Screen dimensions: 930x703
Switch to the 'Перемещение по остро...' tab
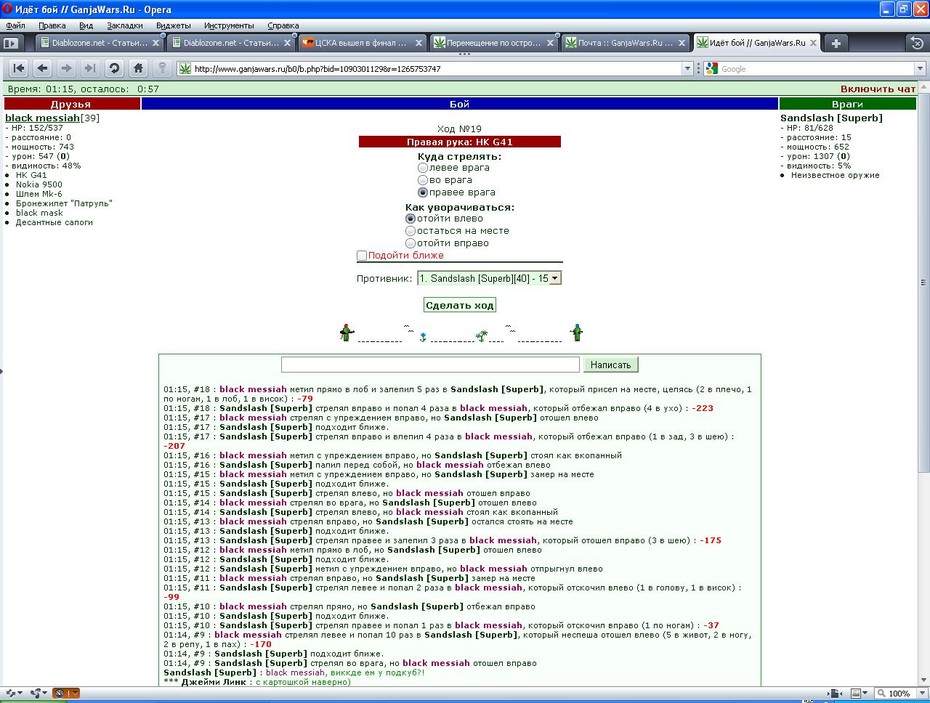tap(493, 43)
